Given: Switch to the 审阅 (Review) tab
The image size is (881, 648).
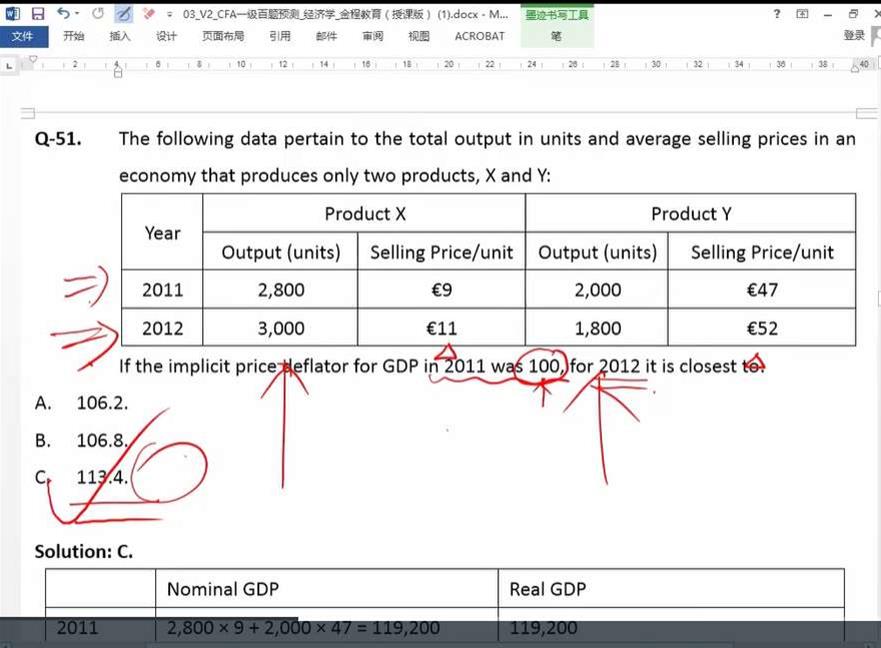Looking at the screenshot, I should point(372,36).
